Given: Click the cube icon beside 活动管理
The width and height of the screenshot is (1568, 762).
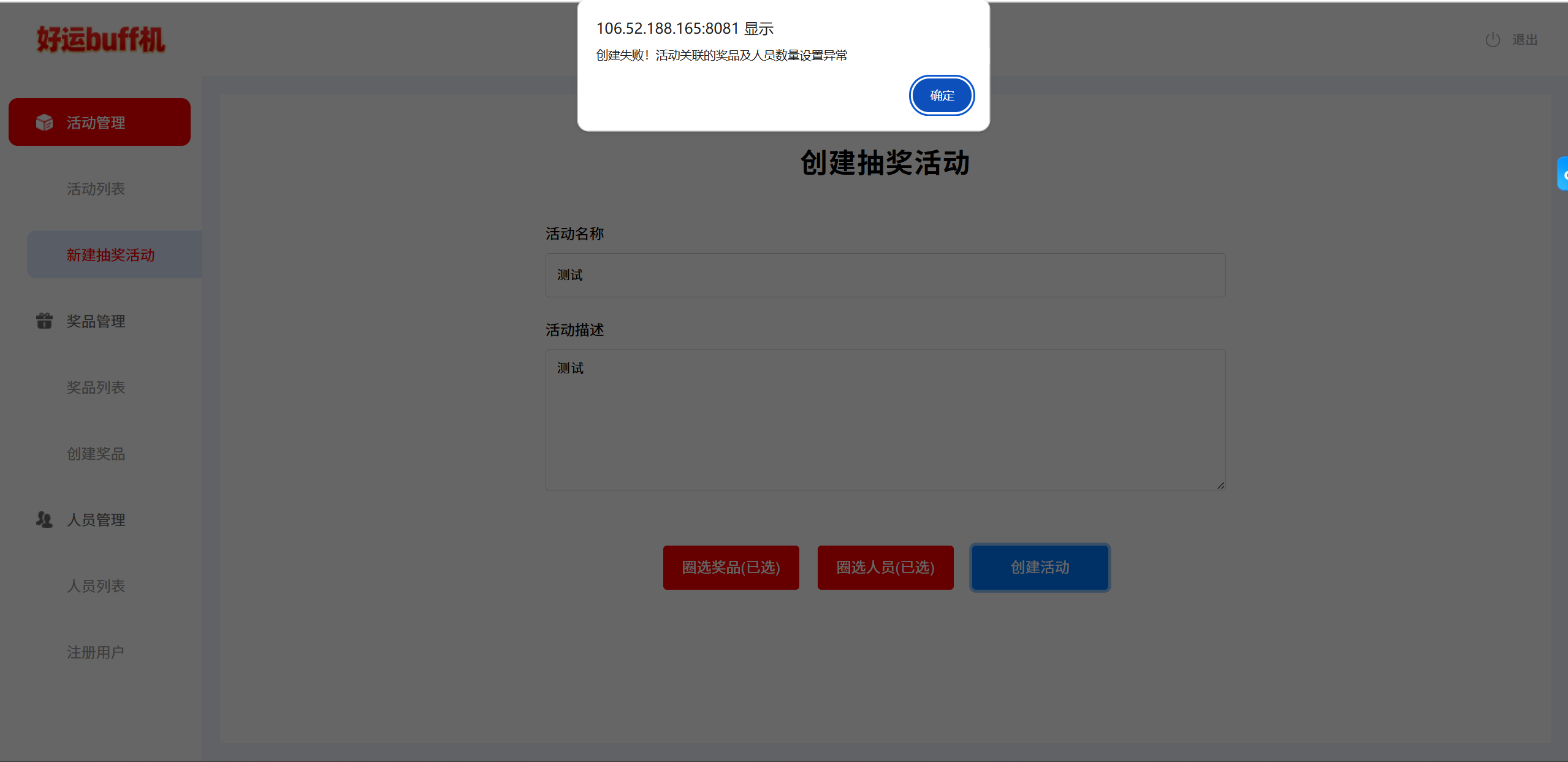Looking at the screenshot, I should (x=44, y=123).
